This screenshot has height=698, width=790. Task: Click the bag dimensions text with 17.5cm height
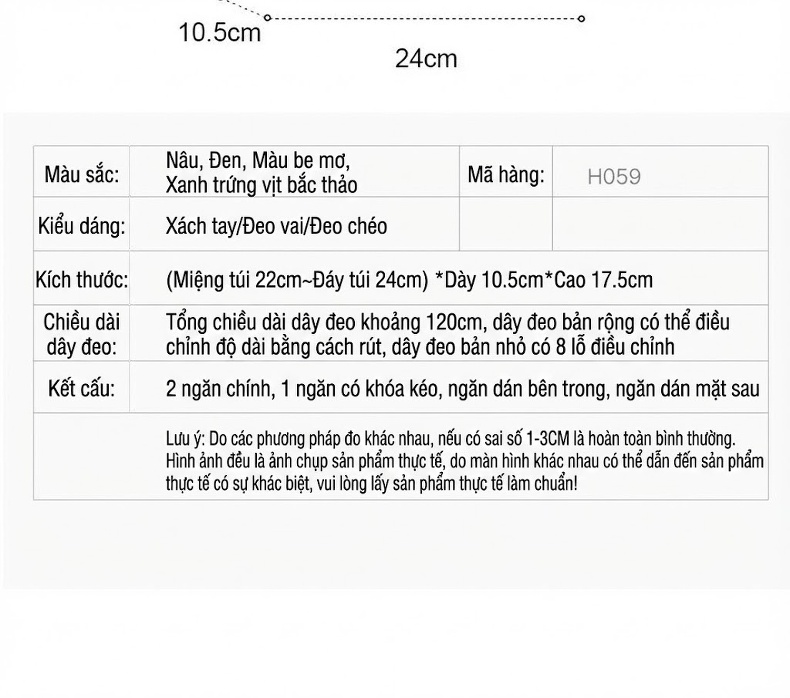click(409, 280)
